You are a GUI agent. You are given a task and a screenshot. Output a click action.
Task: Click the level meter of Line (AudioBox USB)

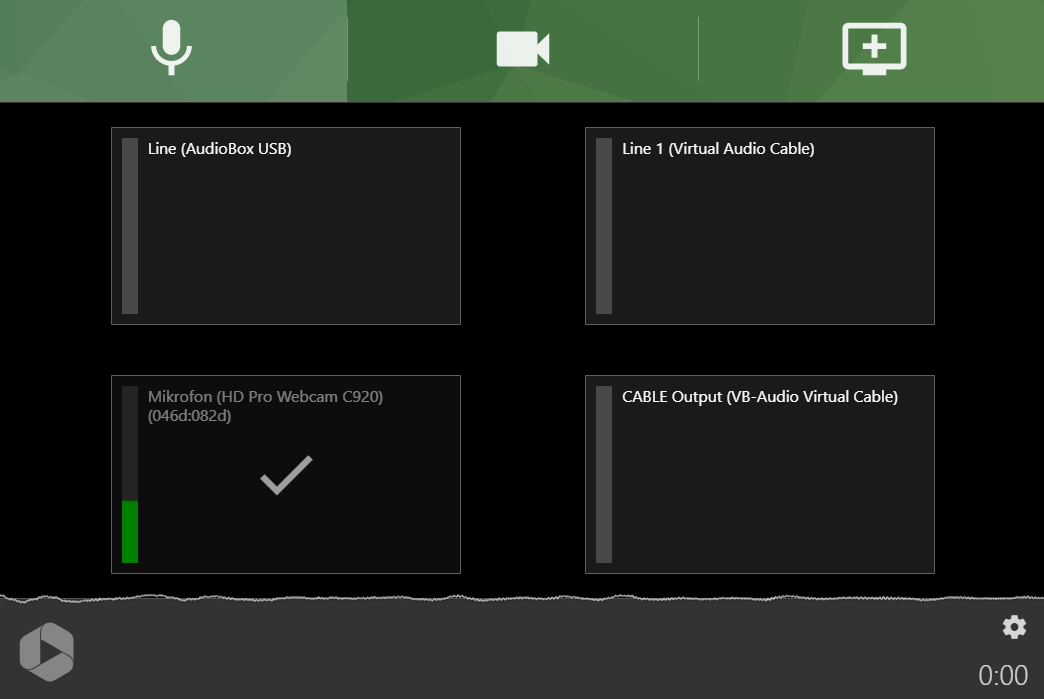point(130,226)
